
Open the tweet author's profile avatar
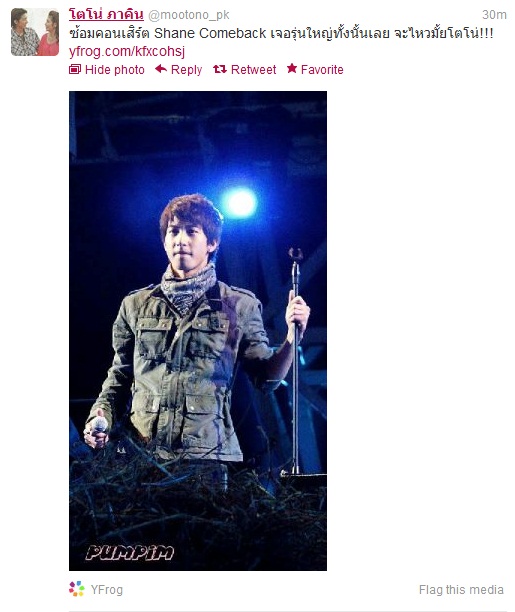click(35, 32)
